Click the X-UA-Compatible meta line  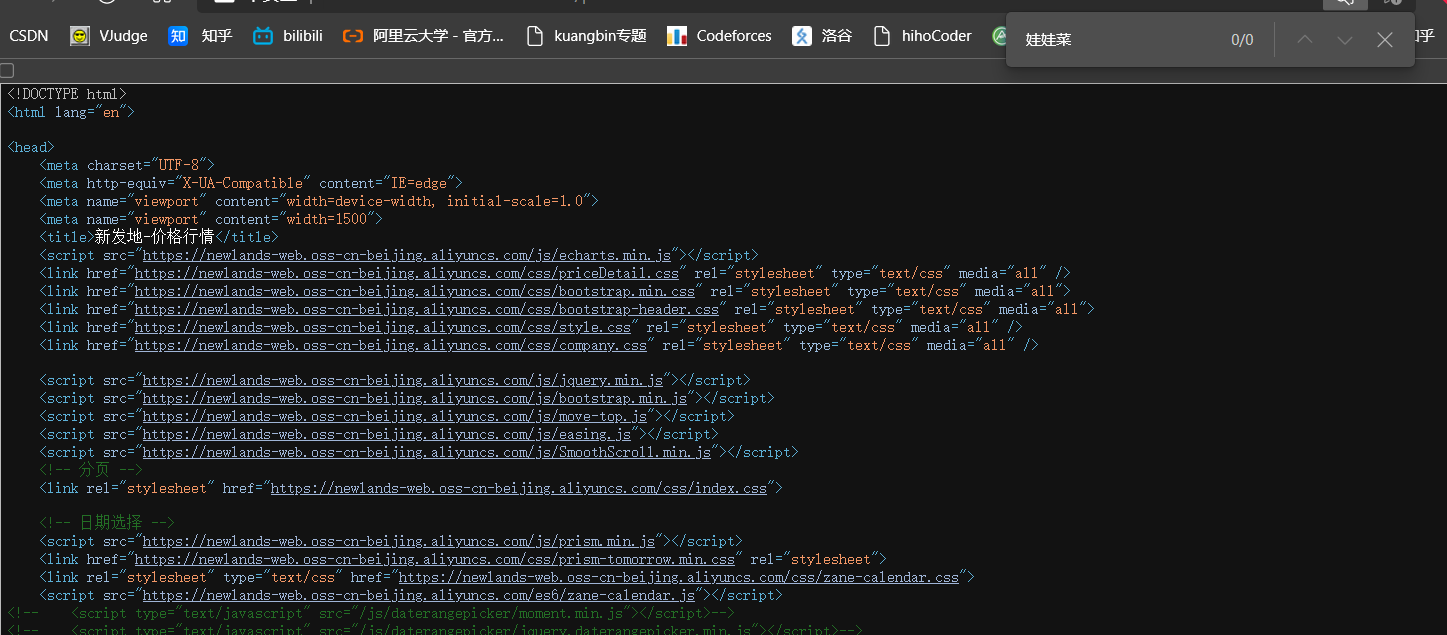[x=251, y=183]
